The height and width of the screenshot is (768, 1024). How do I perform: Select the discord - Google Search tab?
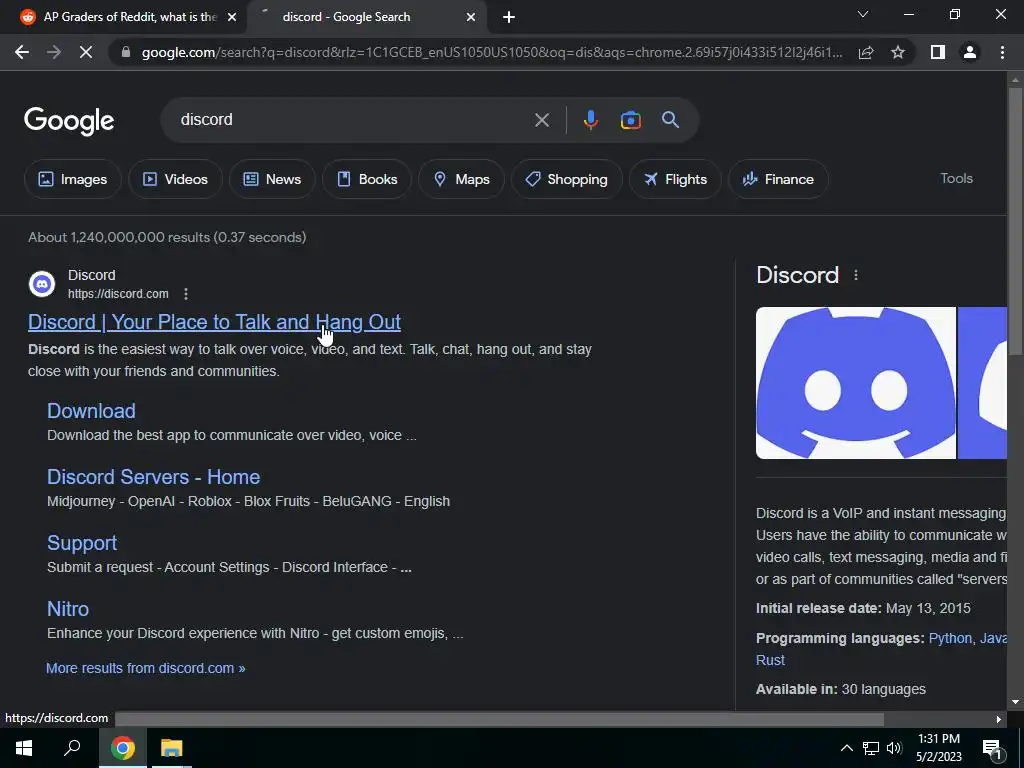368,17
